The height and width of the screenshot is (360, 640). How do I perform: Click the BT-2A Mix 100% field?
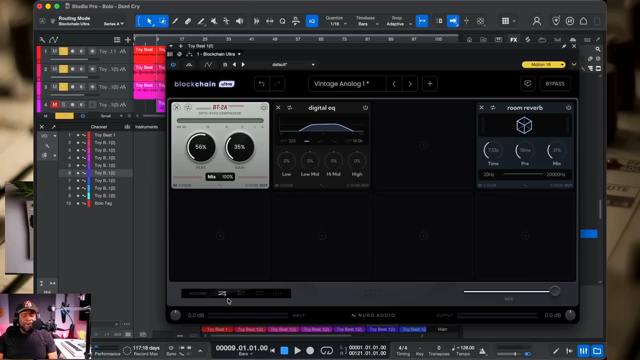tap(220, 177)
